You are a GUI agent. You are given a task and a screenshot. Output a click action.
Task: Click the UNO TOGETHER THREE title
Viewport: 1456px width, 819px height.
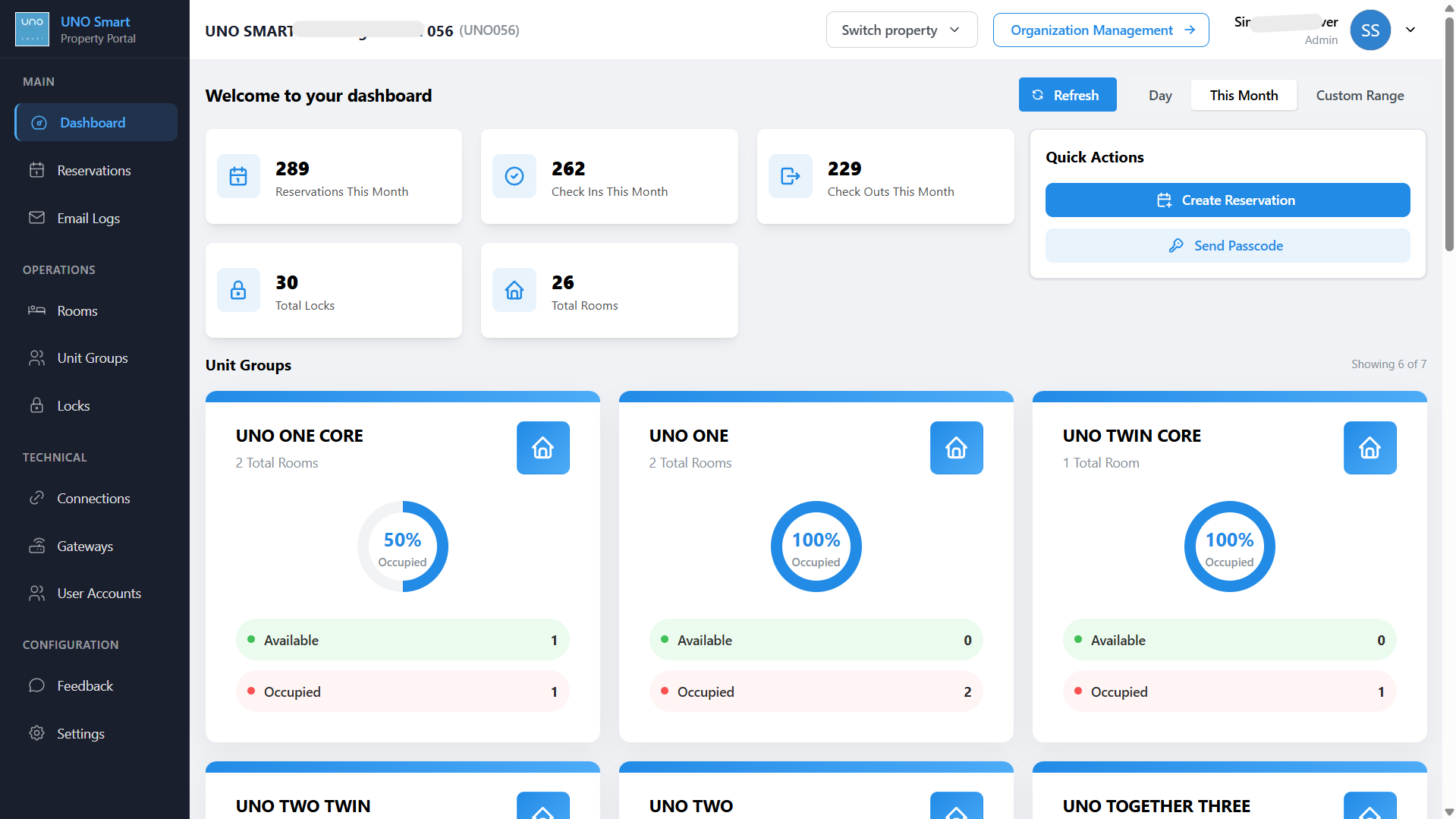1157,806
